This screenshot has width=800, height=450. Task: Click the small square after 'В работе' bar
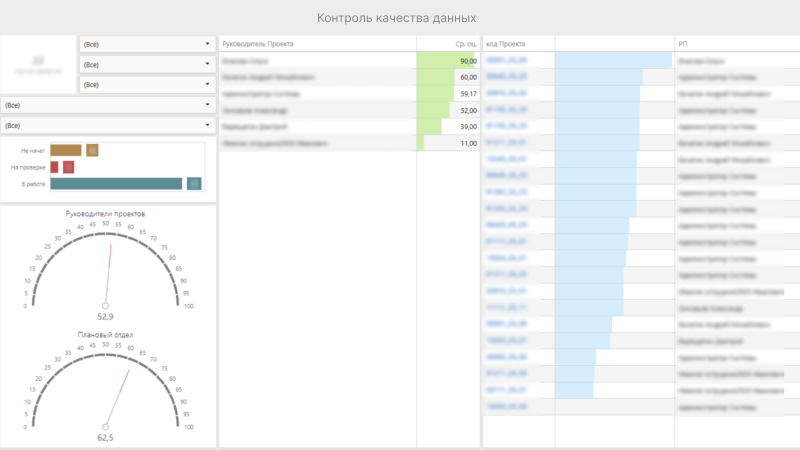(x=195, y=184)
